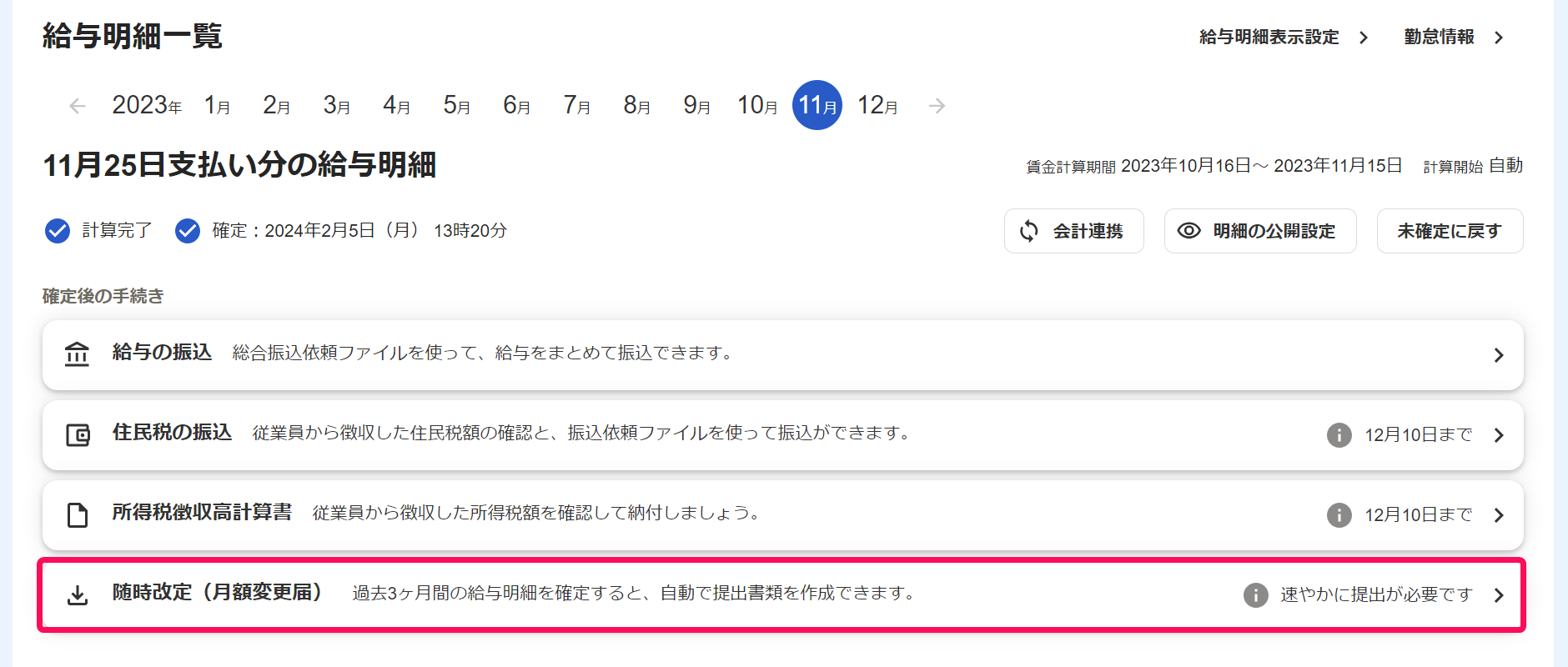The image size is (1568, 667).
Task: Open the 所得税徴収高計算書 procedure title
Action: coord(202,513)
